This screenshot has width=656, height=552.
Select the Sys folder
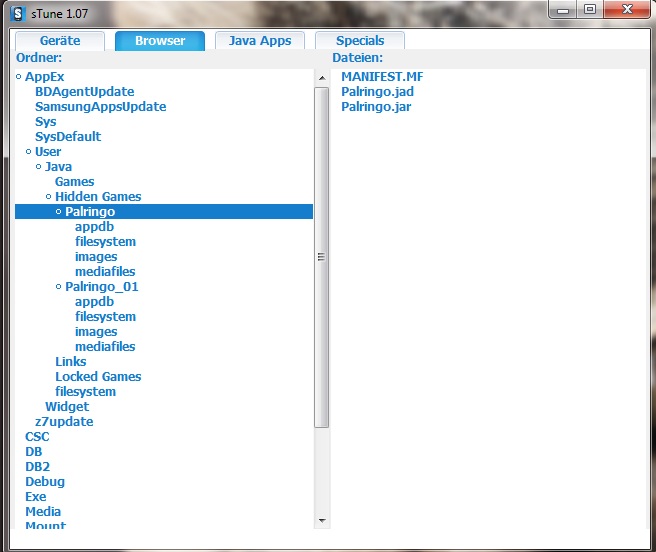tap(46, 122)
